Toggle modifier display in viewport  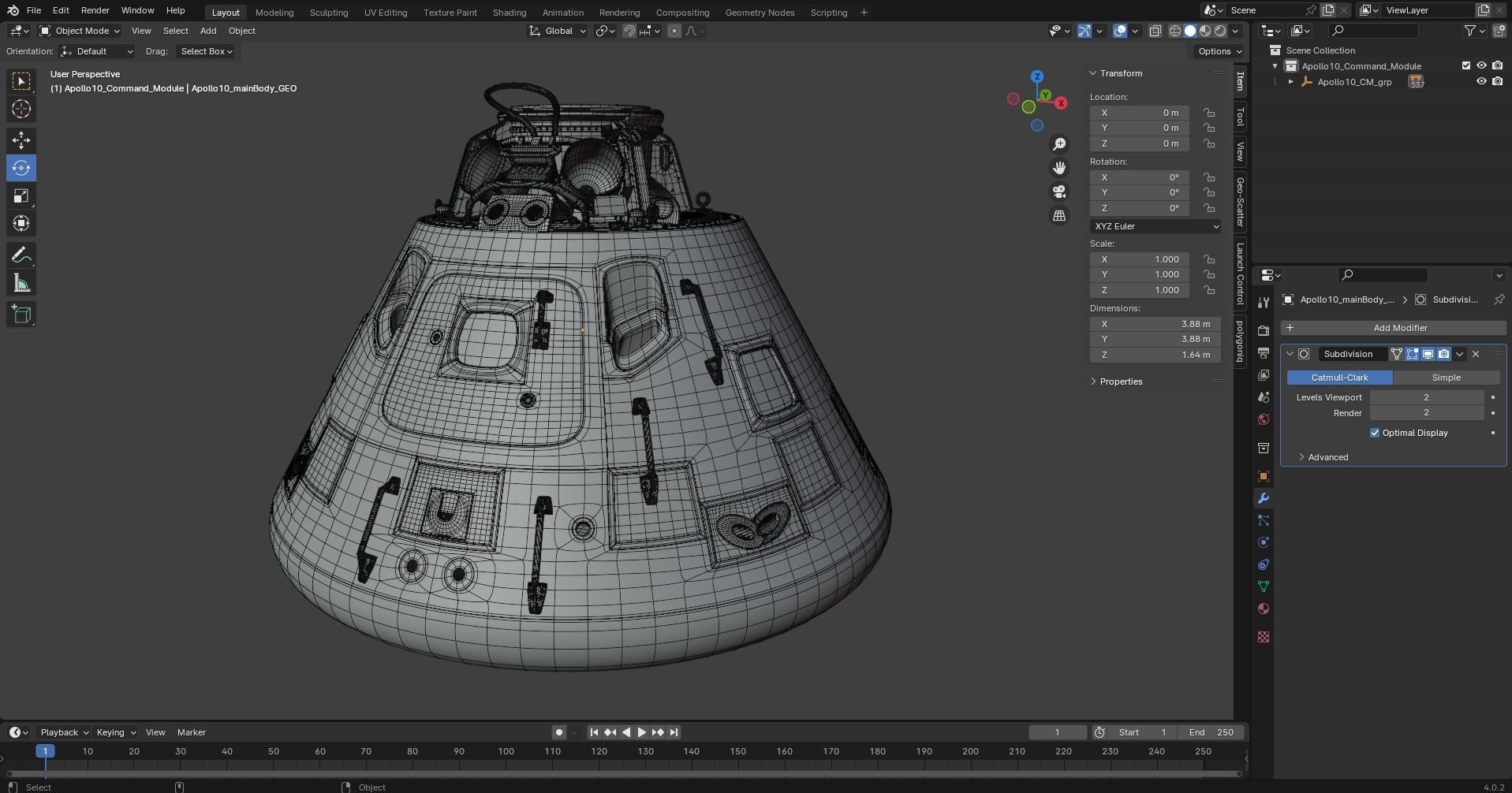[1428, 354]
